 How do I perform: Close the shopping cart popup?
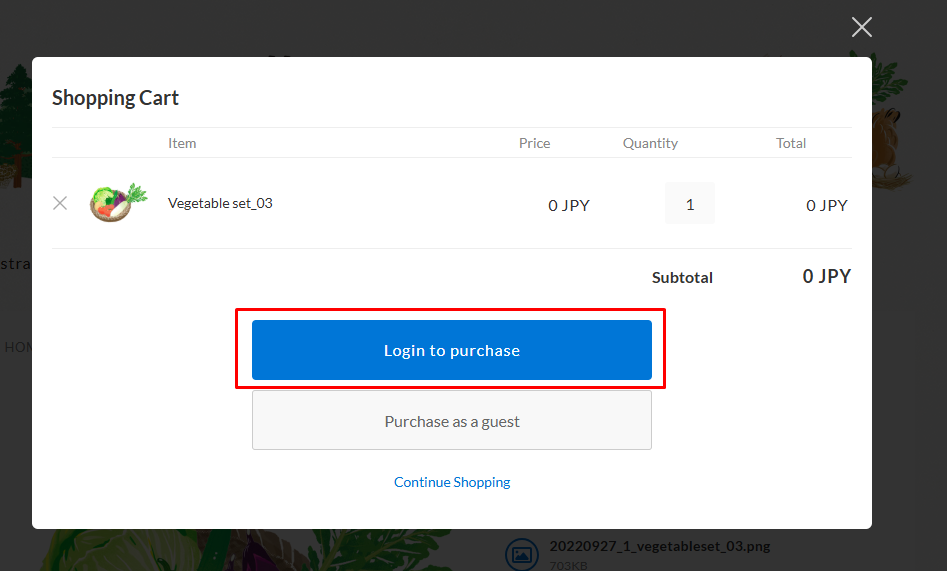point(861,27)
